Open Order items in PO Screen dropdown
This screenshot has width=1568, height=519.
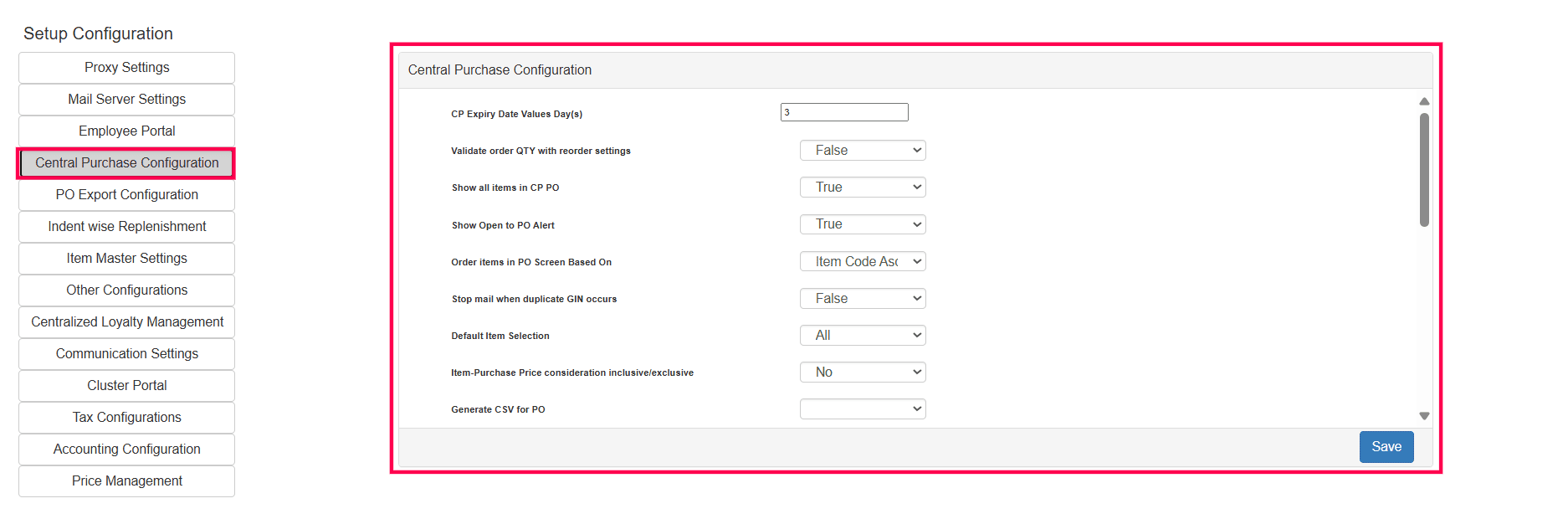coord(862,262)
